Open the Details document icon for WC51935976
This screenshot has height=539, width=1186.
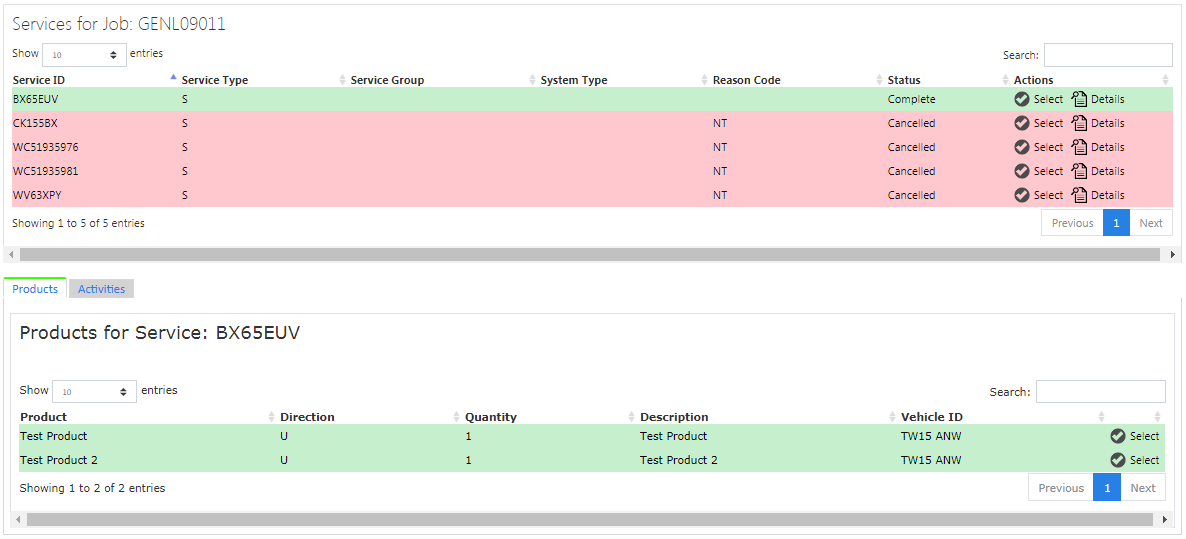click(1079, 147)
